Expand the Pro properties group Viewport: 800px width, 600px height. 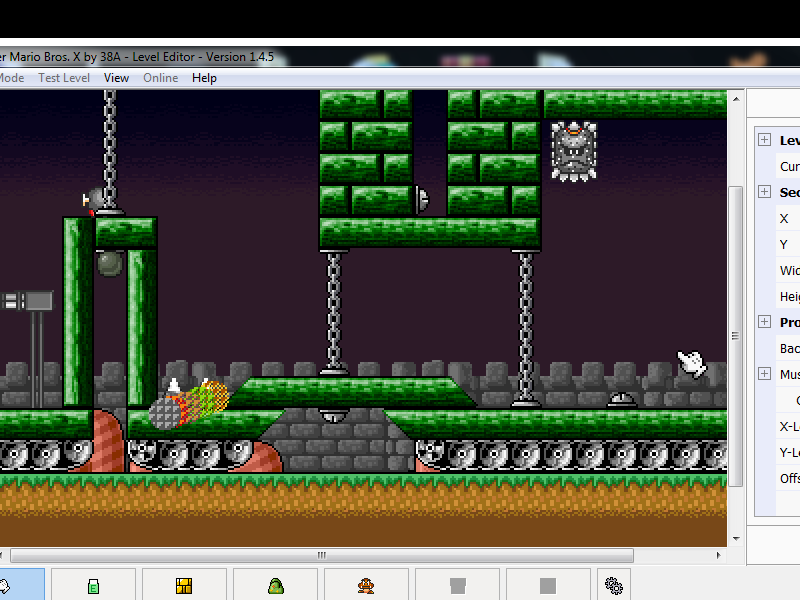[x=764, y=321]
